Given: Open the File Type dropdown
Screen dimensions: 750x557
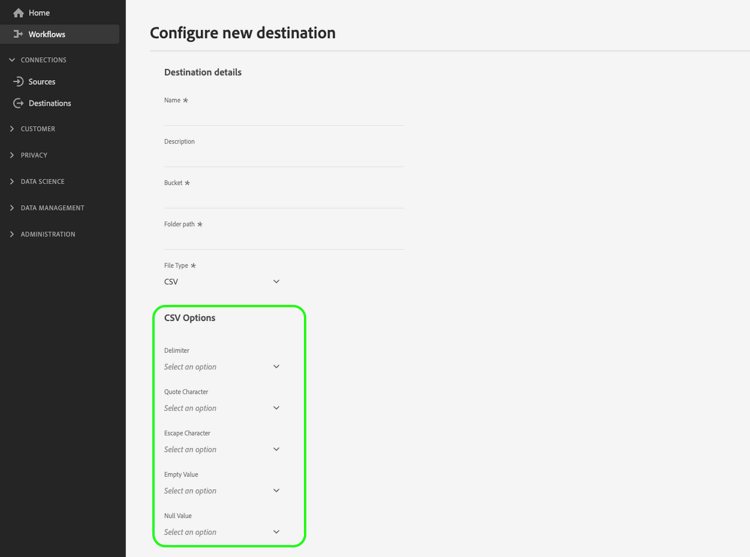Looking at the screenshot, I should [222, 282].
